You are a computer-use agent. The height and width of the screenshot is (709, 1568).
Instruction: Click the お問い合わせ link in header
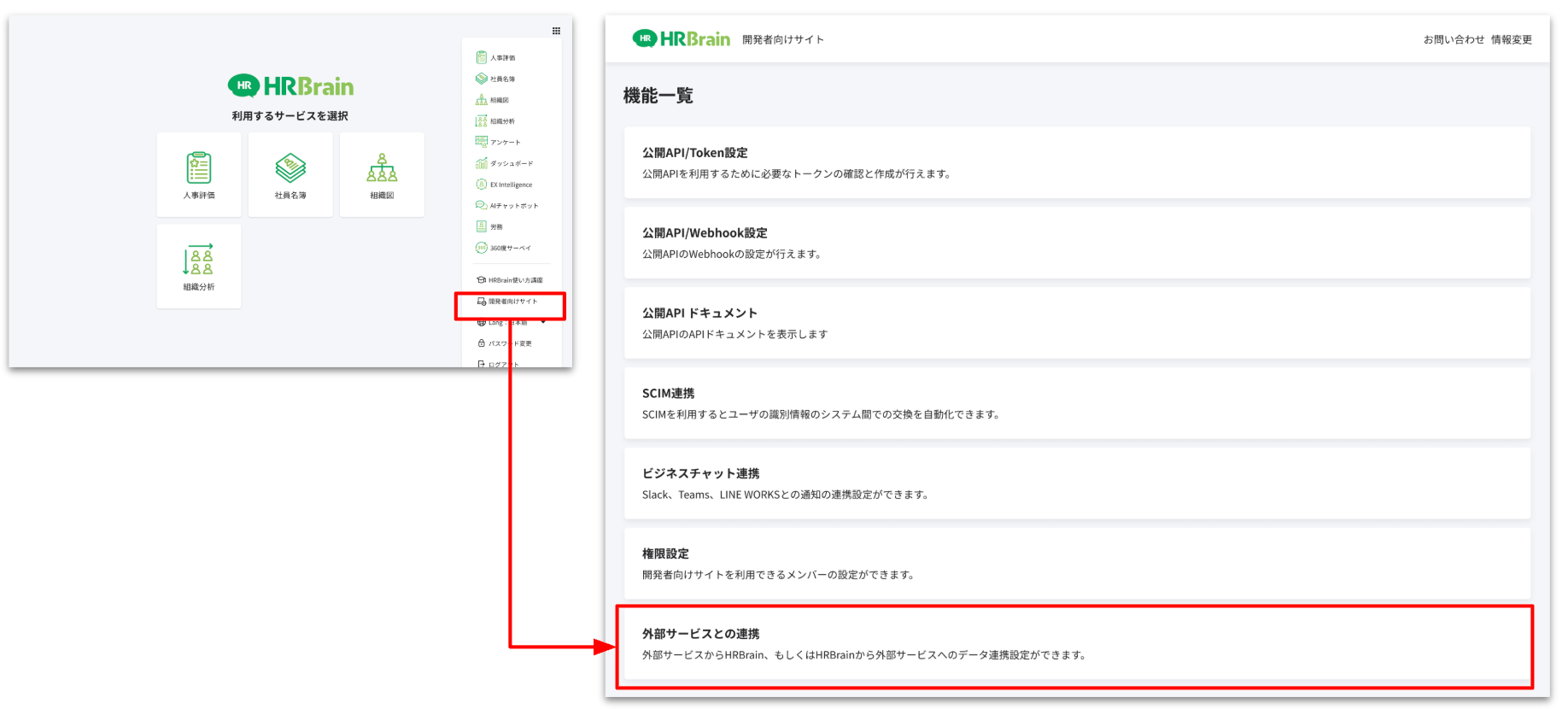(1454, 39)
